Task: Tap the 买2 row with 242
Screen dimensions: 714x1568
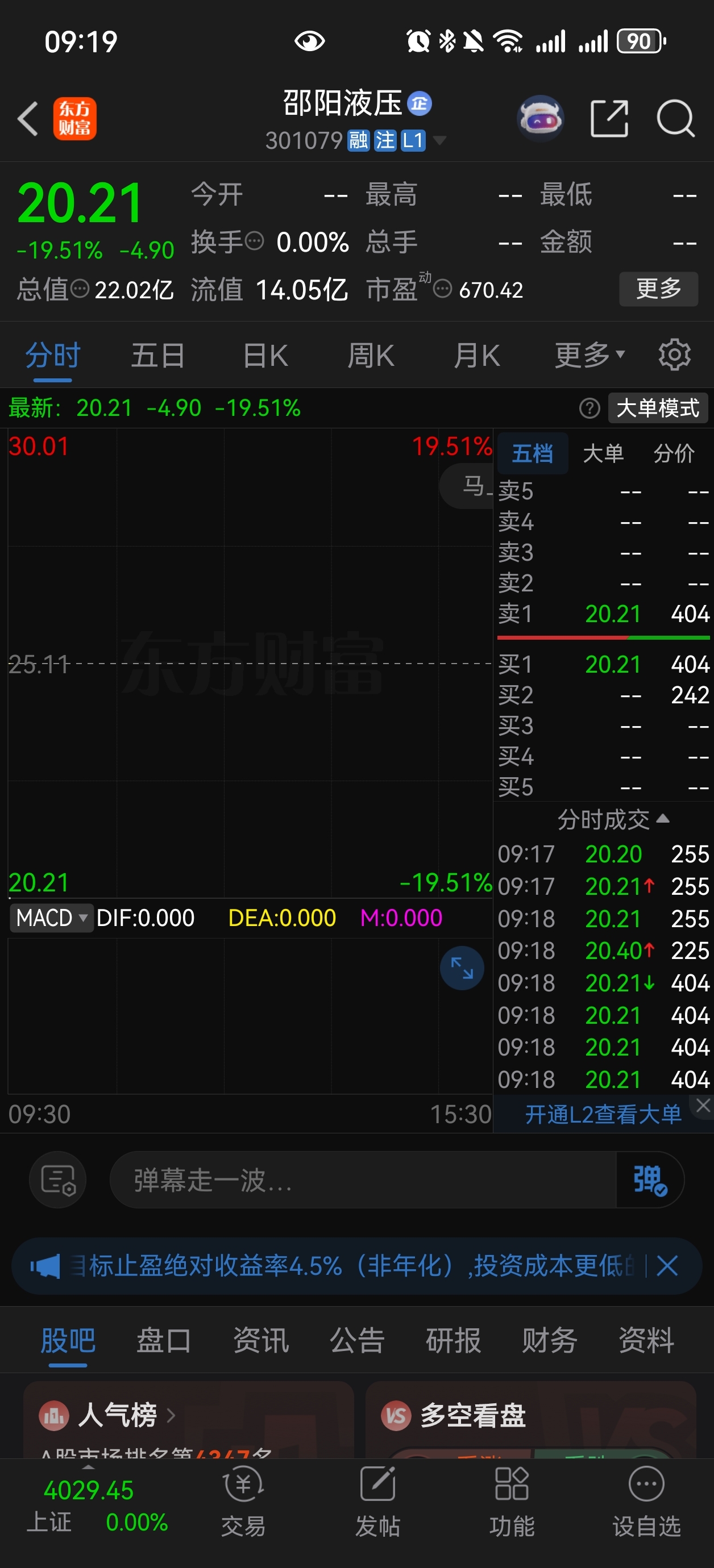Action: [x=603, y=695]
